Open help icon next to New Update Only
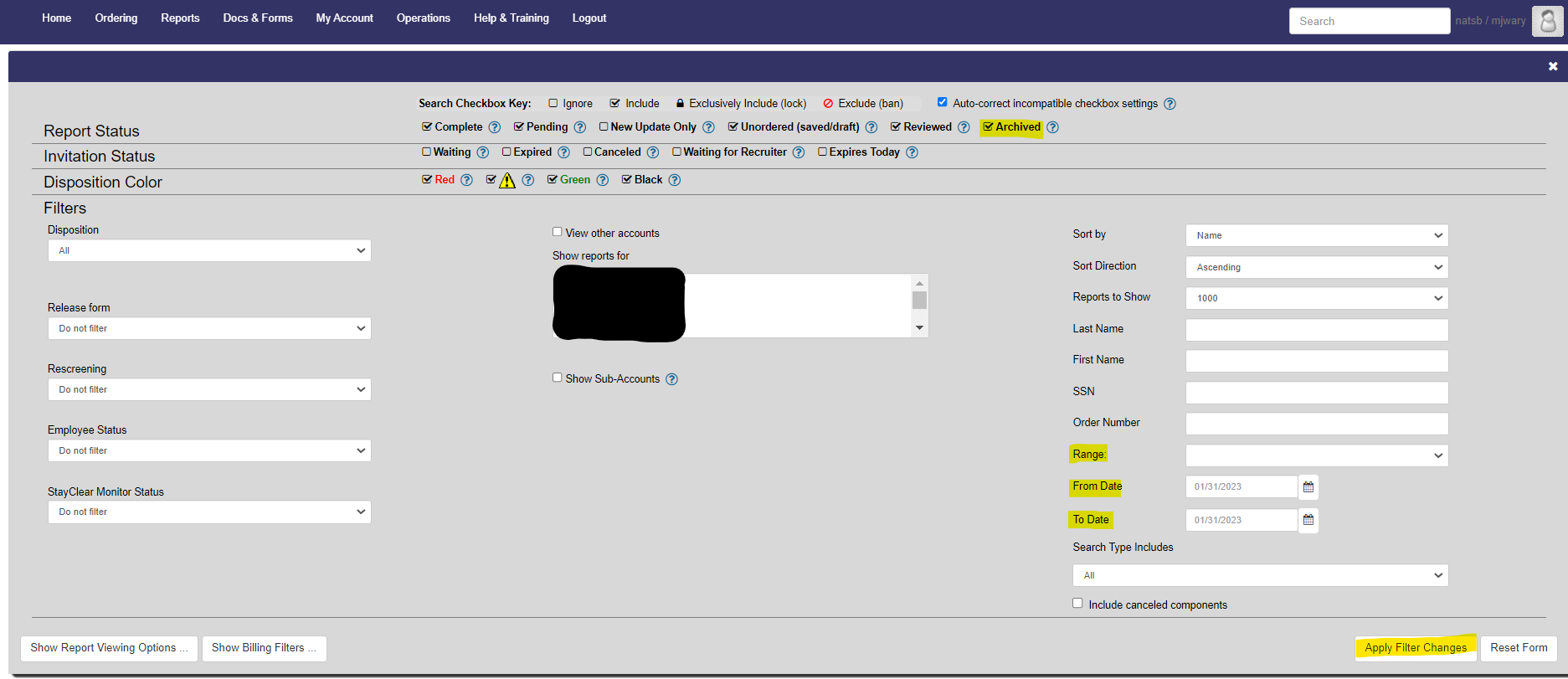The image size is (1568, 679). coord(708,127)
